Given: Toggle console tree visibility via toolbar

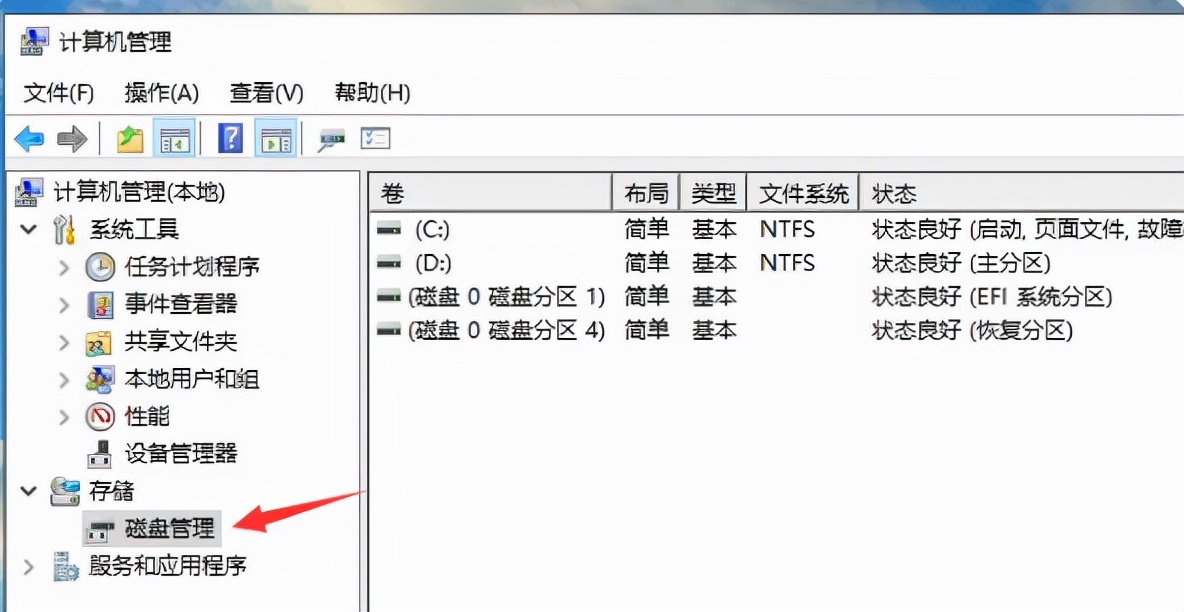Looking at the screenshot, I should click(173, 138).
